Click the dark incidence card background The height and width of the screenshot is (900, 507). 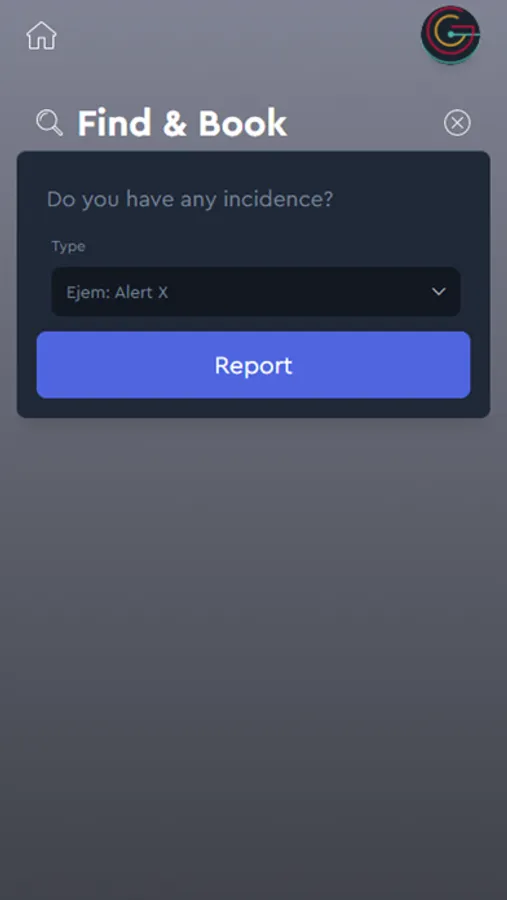pyautogui.click(x=253, y=172)
